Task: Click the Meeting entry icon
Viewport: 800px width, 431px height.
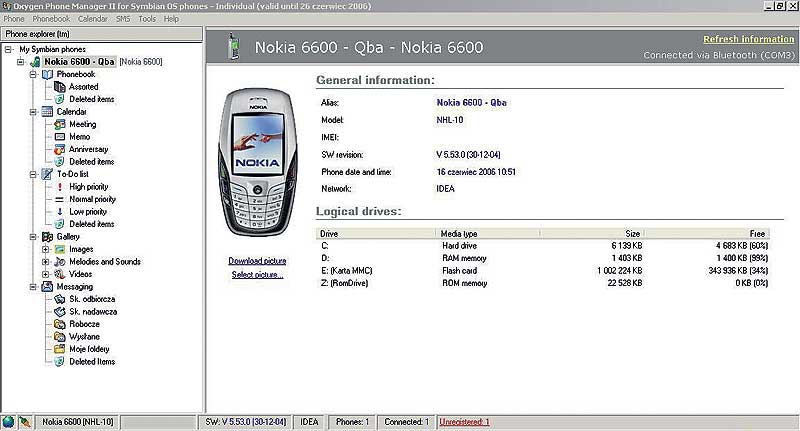Action: click(60, 124)
